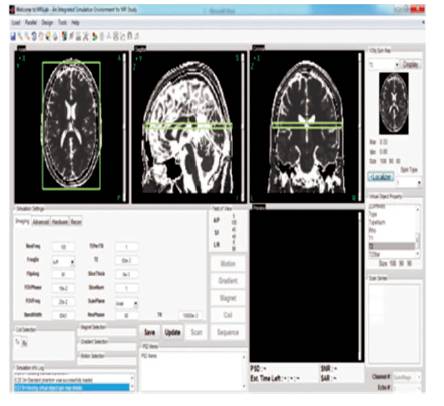Click the TR input field
Screen dimensions: 444x406
point(190,315)
